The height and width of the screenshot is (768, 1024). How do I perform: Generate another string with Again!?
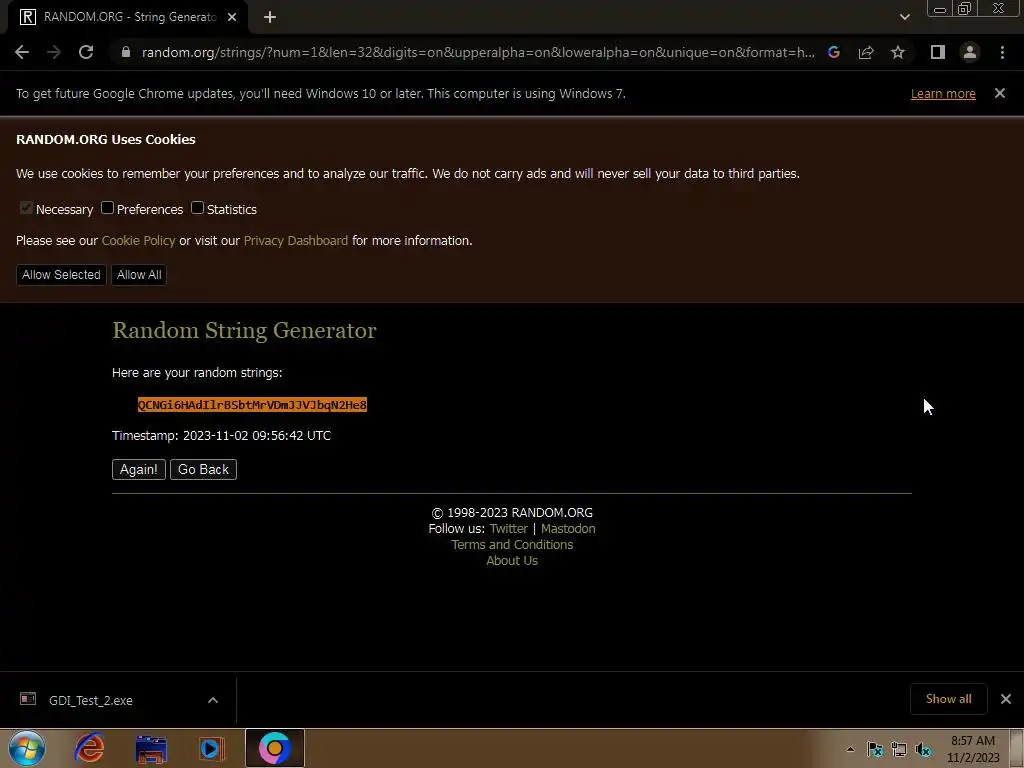(x=138, y=470)
